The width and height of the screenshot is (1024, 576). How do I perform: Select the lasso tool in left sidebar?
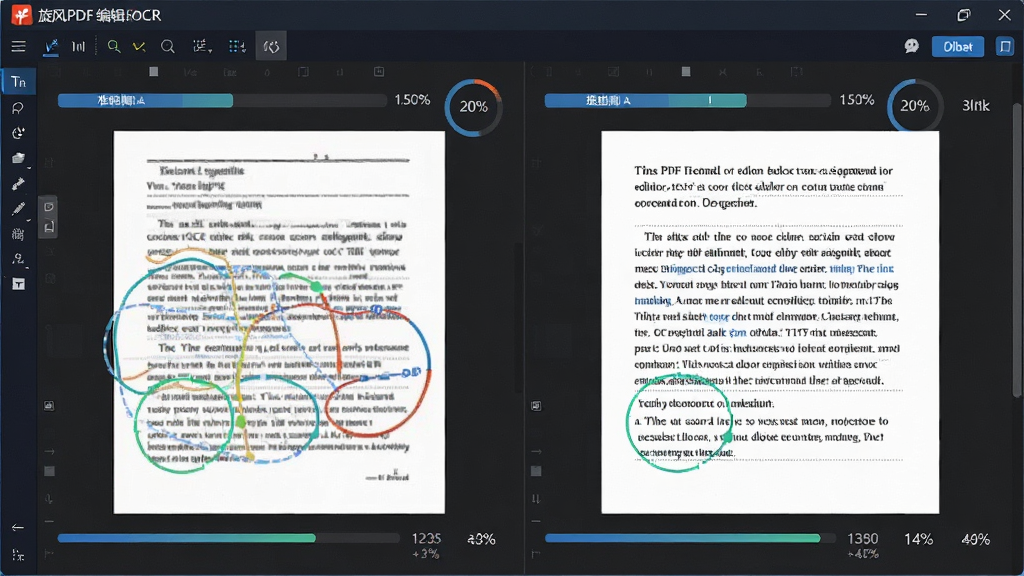18,108
